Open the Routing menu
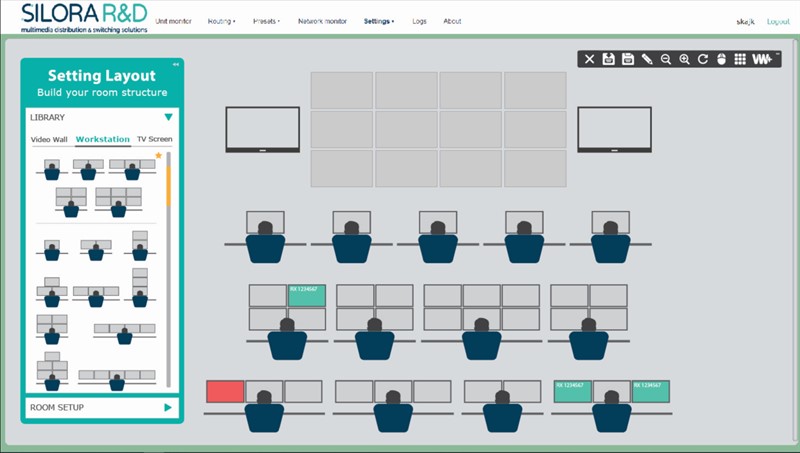 221,21
